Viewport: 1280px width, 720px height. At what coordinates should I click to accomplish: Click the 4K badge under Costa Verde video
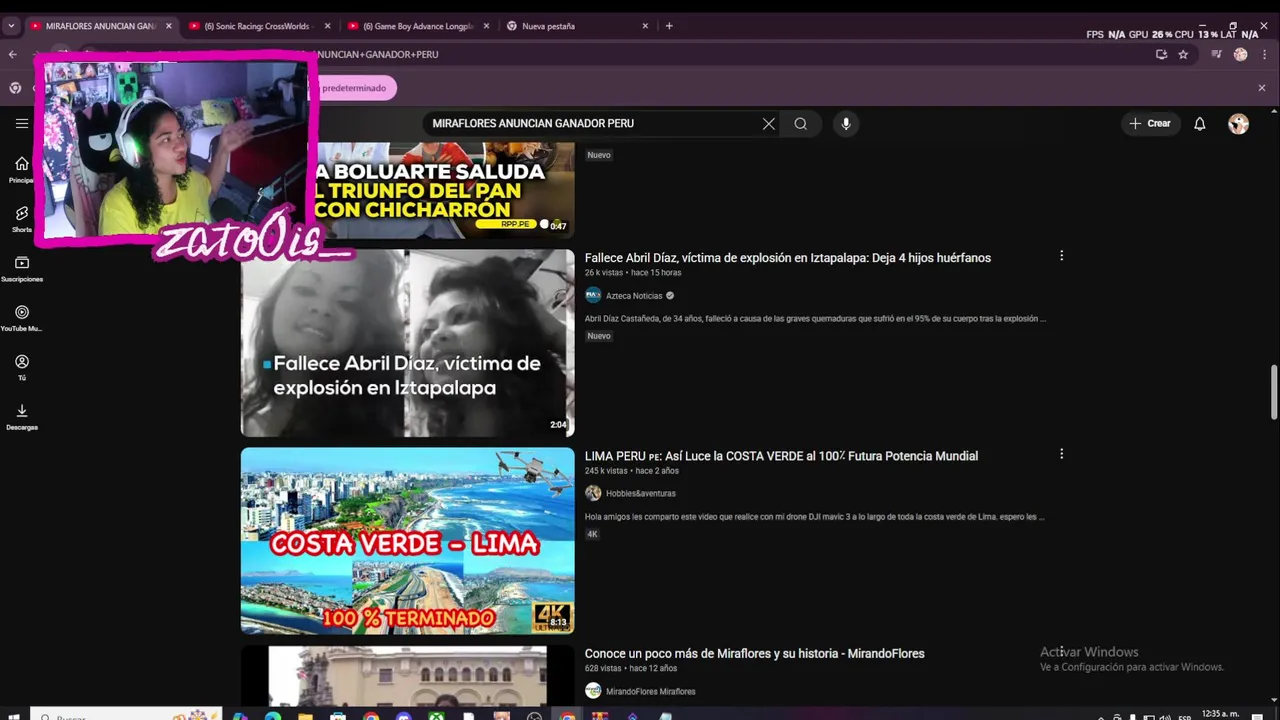click(592, 535)
